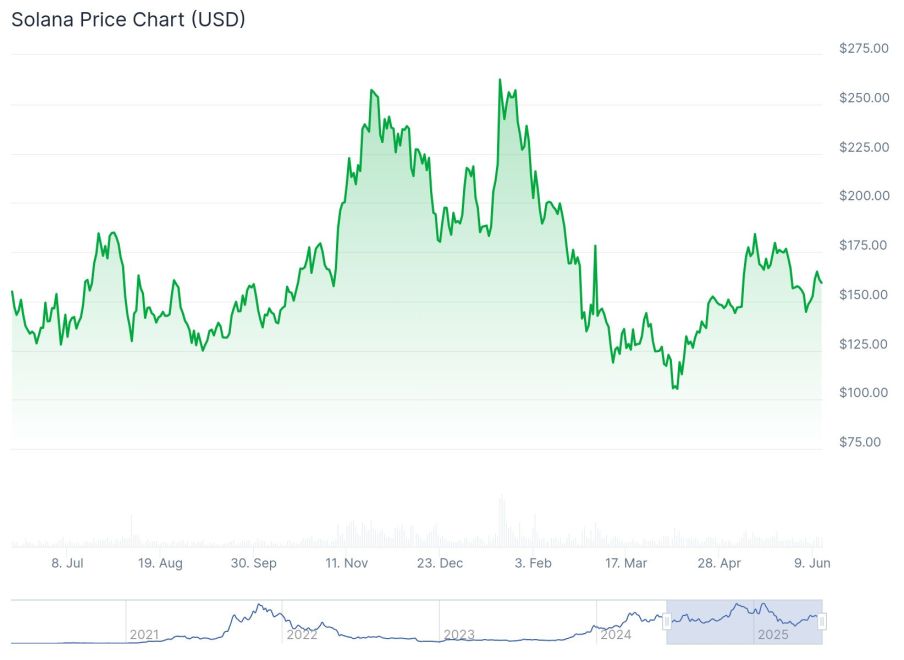The image size is (904, 660).
Task: Click the 8. Jul x-axis date label
Action: tap(67, 564)
